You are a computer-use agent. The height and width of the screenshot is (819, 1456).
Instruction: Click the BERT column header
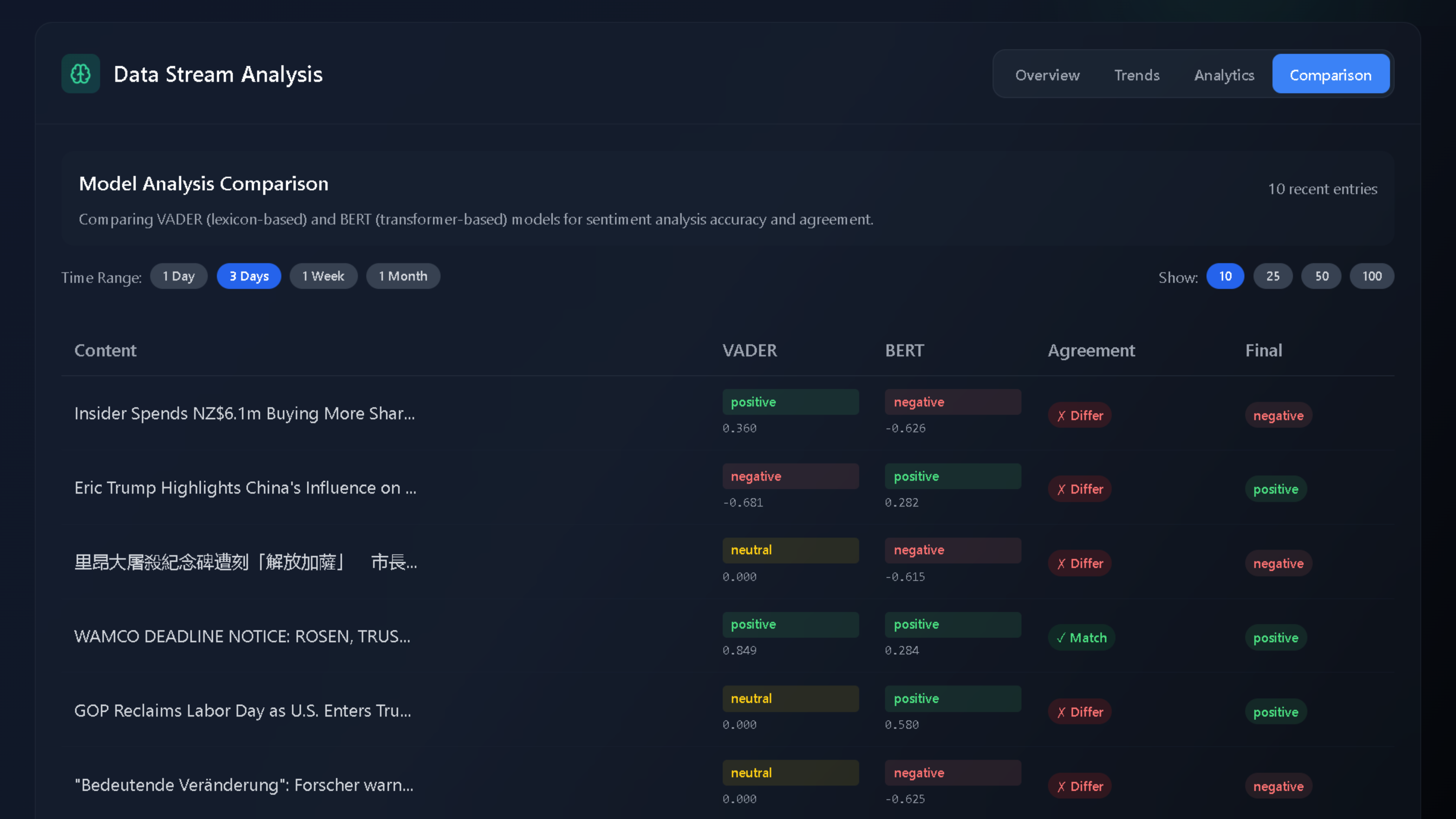[904, 350]
